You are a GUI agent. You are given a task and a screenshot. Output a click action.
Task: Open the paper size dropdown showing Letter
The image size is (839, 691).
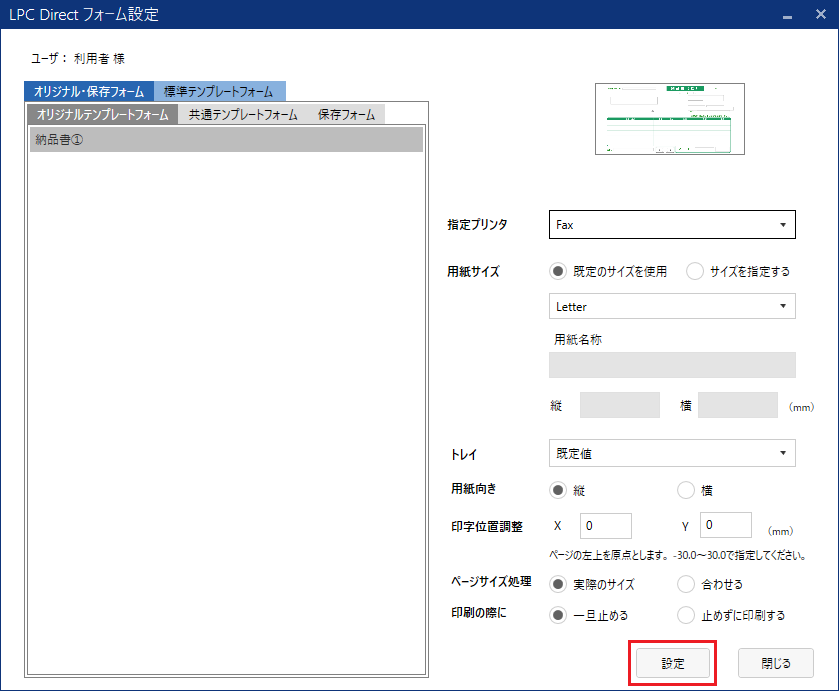click(x=671, y=306)
